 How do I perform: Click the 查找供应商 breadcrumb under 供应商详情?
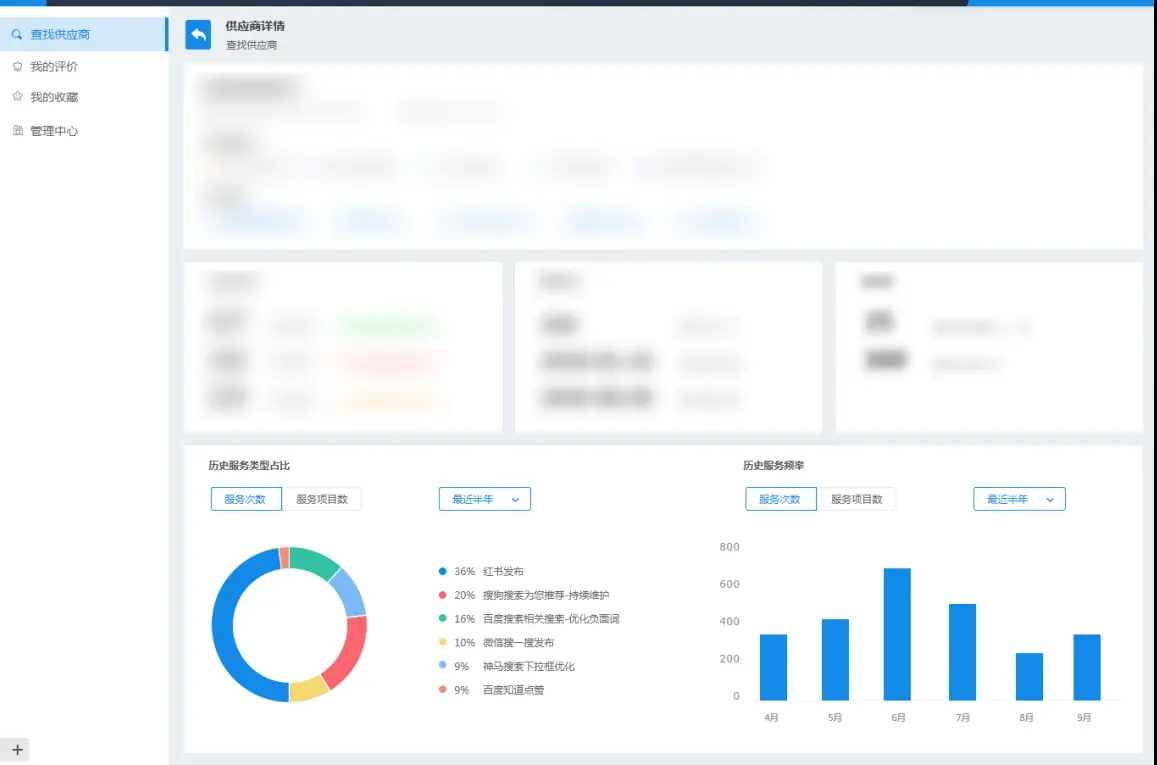[252, 45]
